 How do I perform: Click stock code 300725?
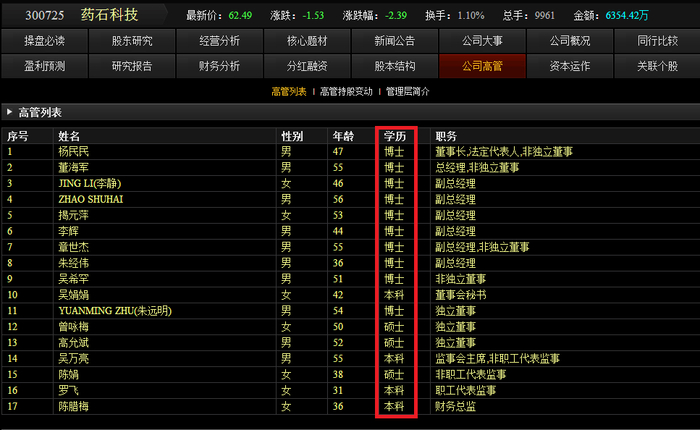click(45, 16)
